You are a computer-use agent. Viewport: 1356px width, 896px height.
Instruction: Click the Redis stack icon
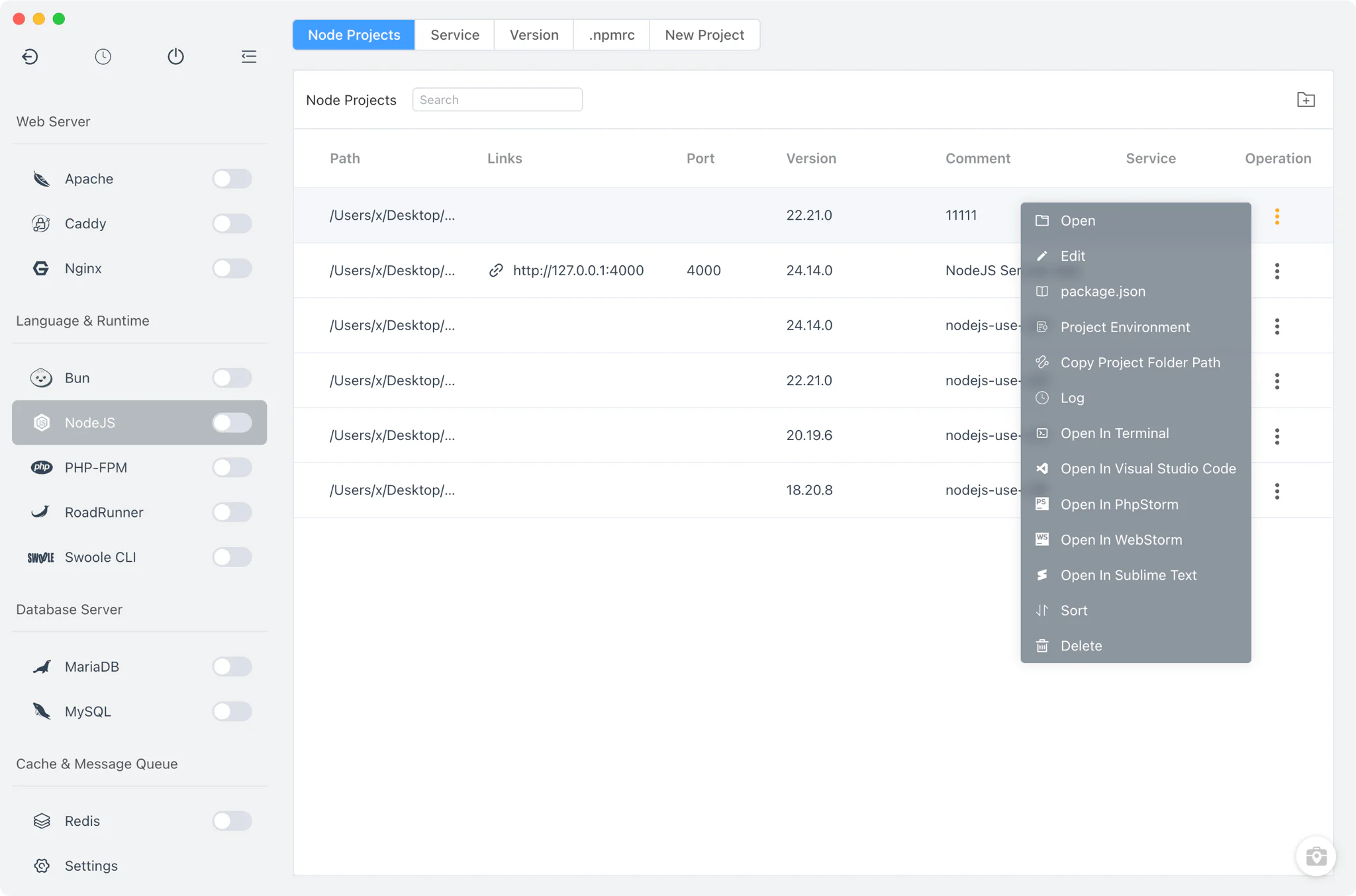pyautogui.click(x=42, y=821)
